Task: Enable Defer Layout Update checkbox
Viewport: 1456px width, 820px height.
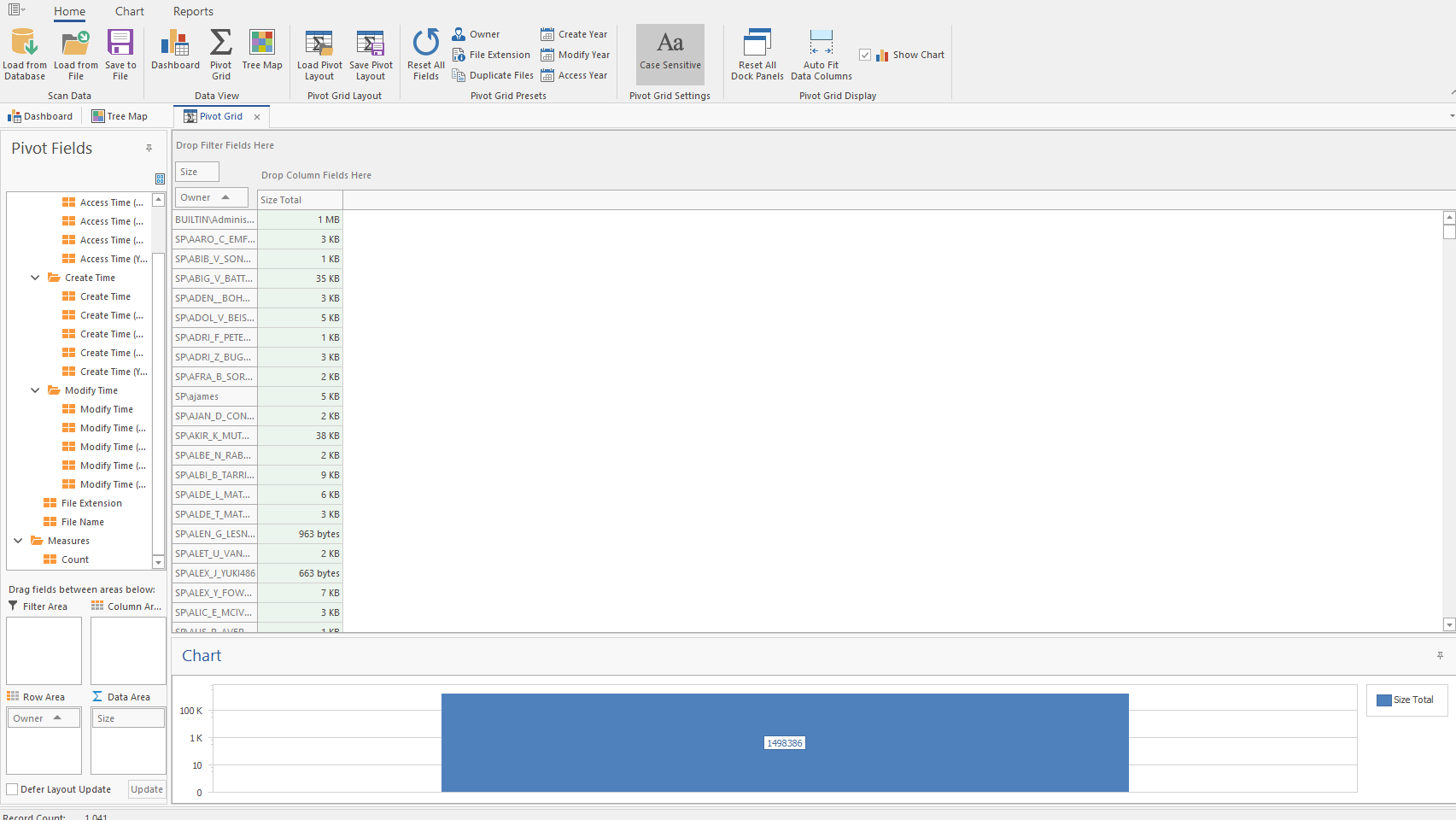Action: coord(13,789)
